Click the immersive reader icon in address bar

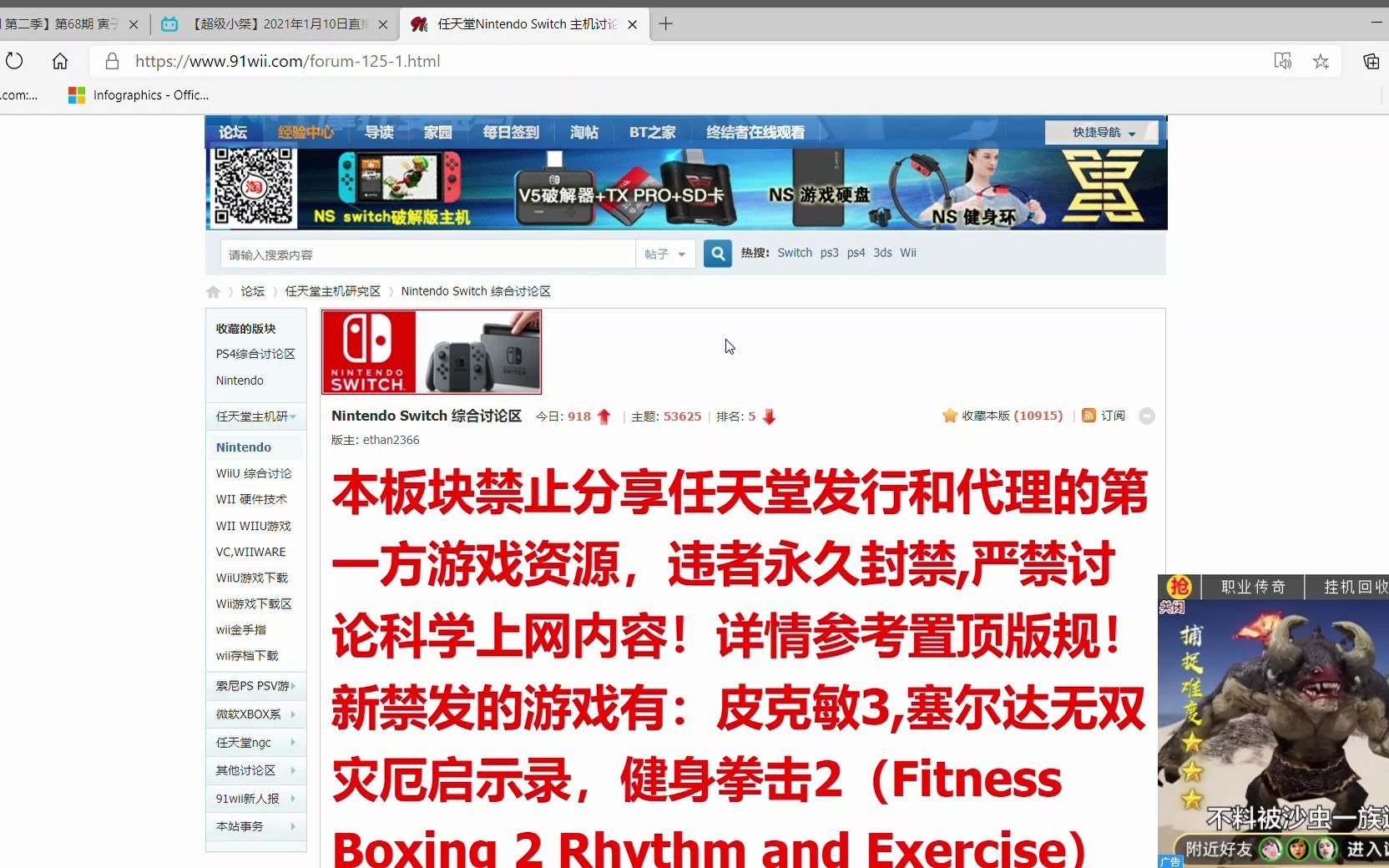coord(1282,61)
